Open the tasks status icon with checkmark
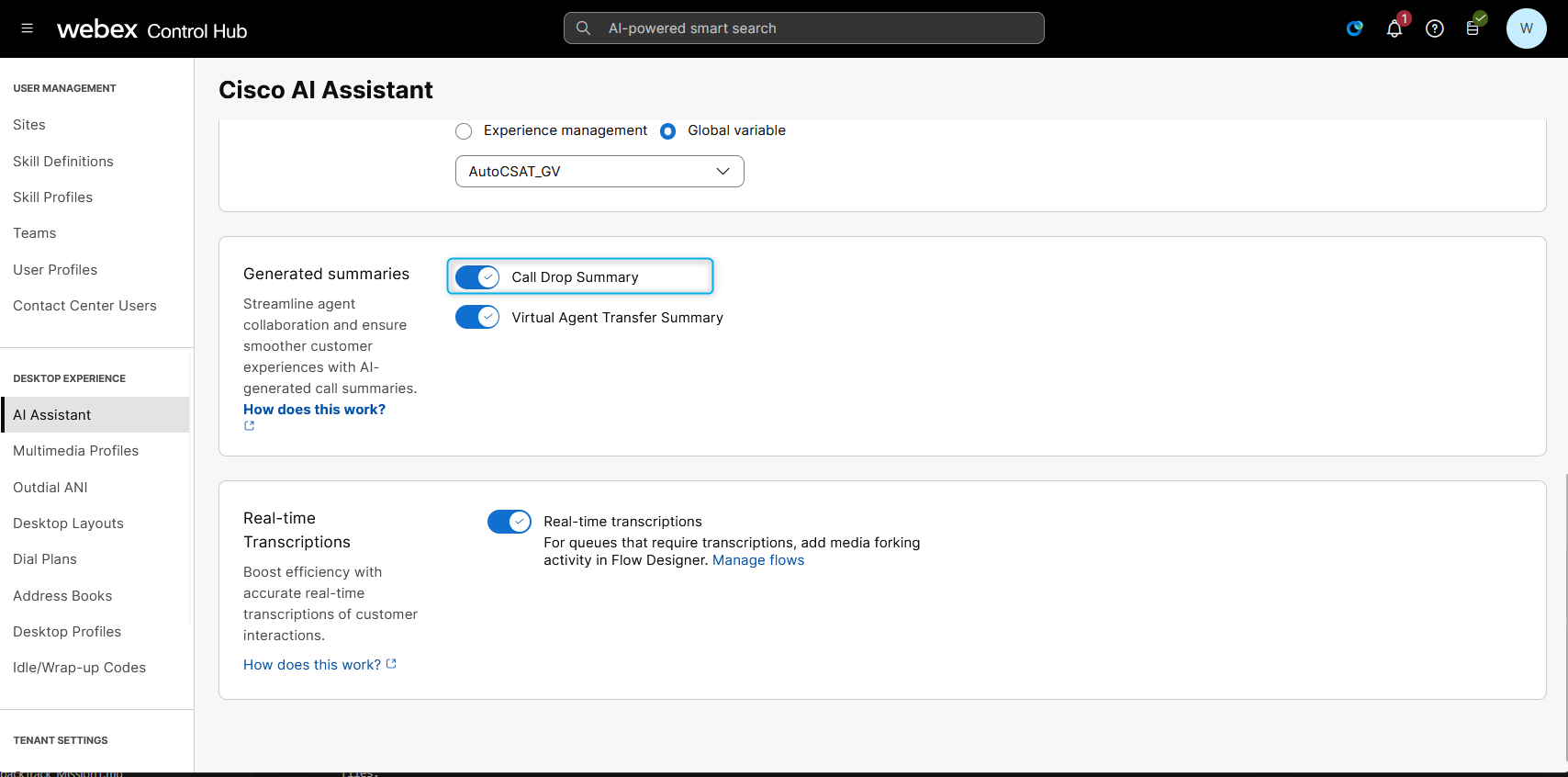Viewport: 1568px width, 777px height. pos(1473,28)
